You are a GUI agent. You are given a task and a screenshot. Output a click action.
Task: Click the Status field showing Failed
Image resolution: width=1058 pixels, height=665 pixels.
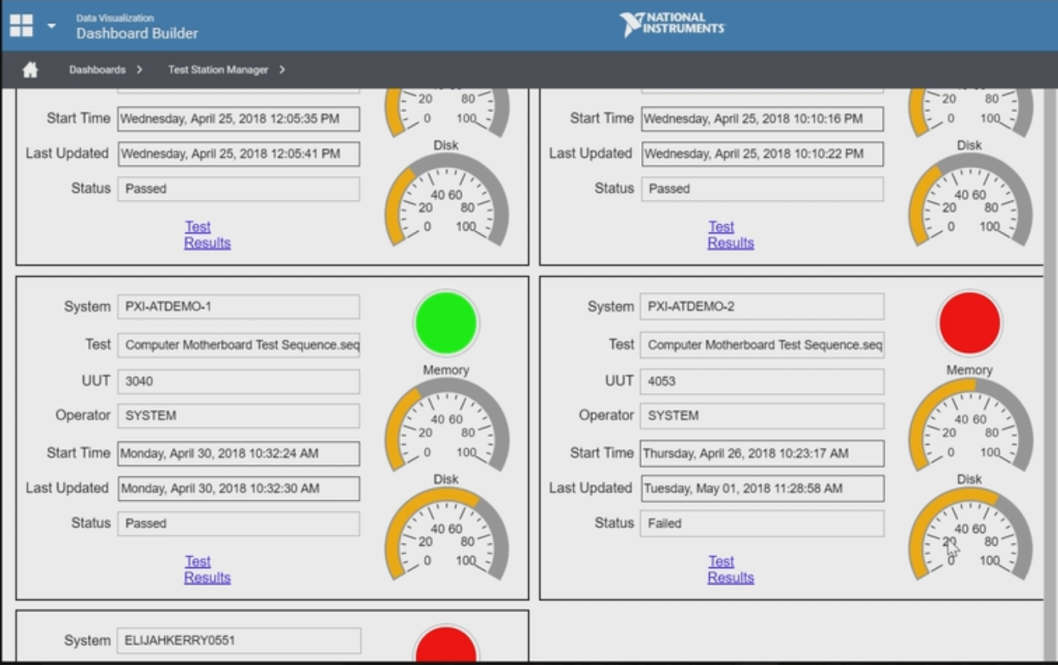(x=761, y=523)
